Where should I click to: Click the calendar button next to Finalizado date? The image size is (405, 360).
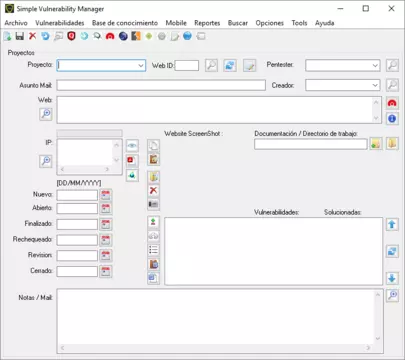106,224
